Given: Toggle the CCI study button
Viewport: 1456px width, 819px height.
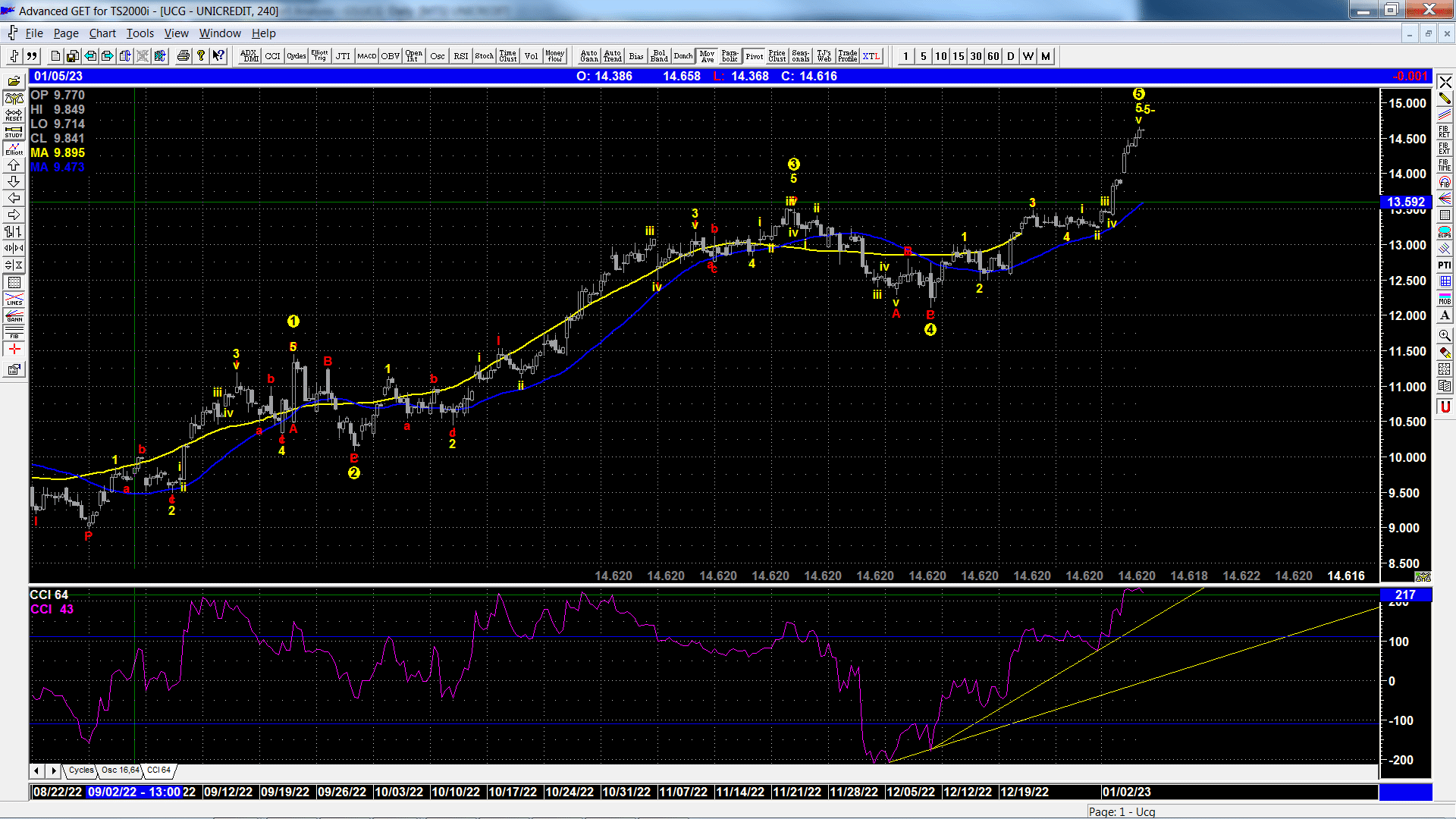Looking at the screenshot, I should coord(272,56).
